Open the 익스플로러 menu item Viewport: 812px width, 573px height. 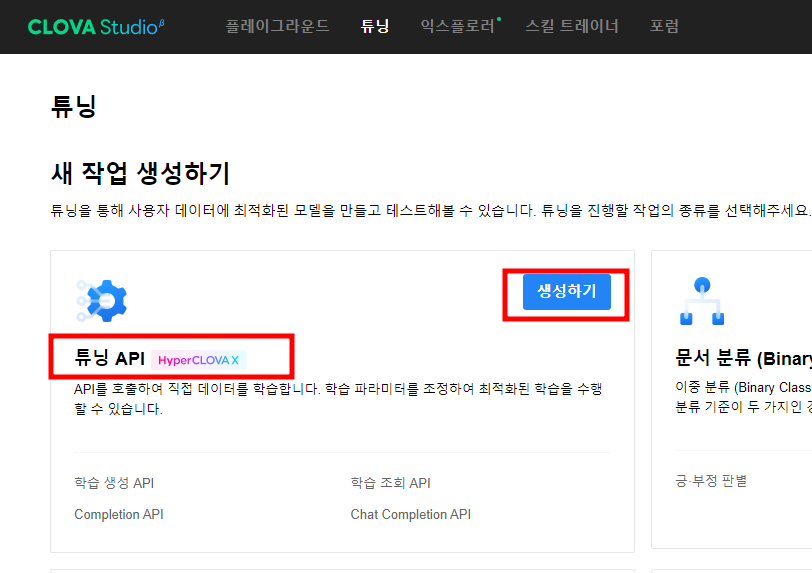(460, 26)
